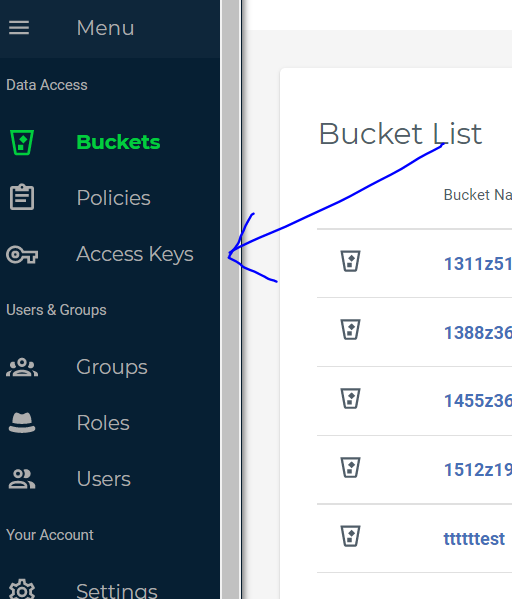The height and width of the screenshot is (599, 512).
Task: Open bucket link starting with 1455z36
Action: [478, 401]
